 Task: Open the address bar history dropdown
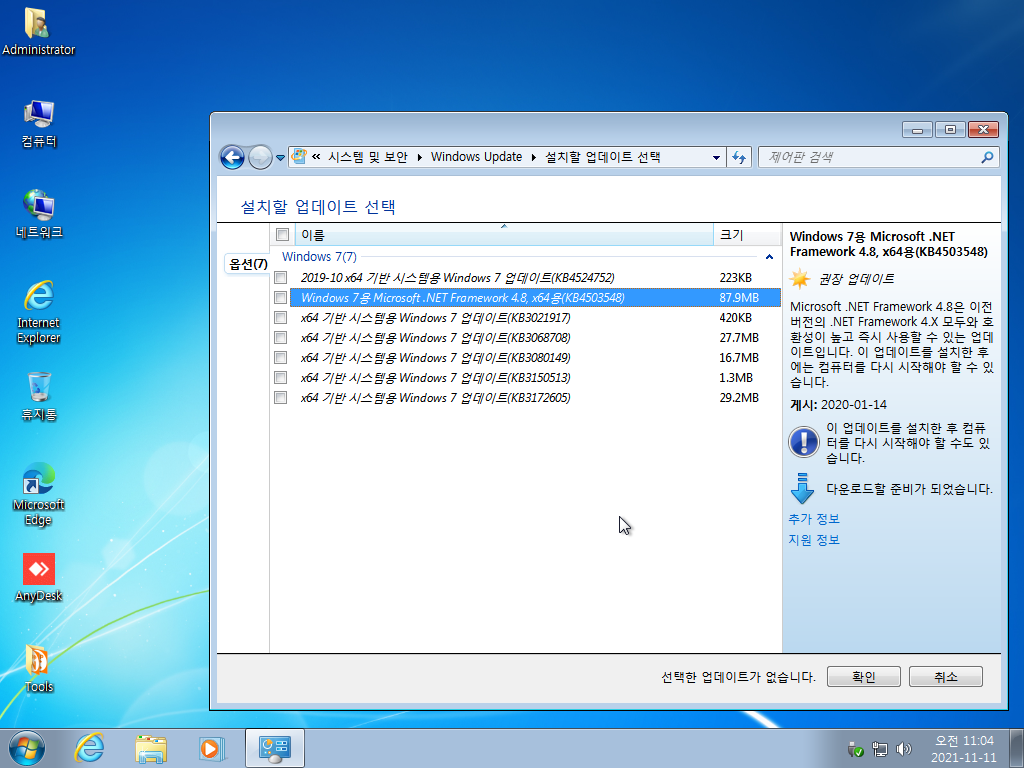click(716, 157)
